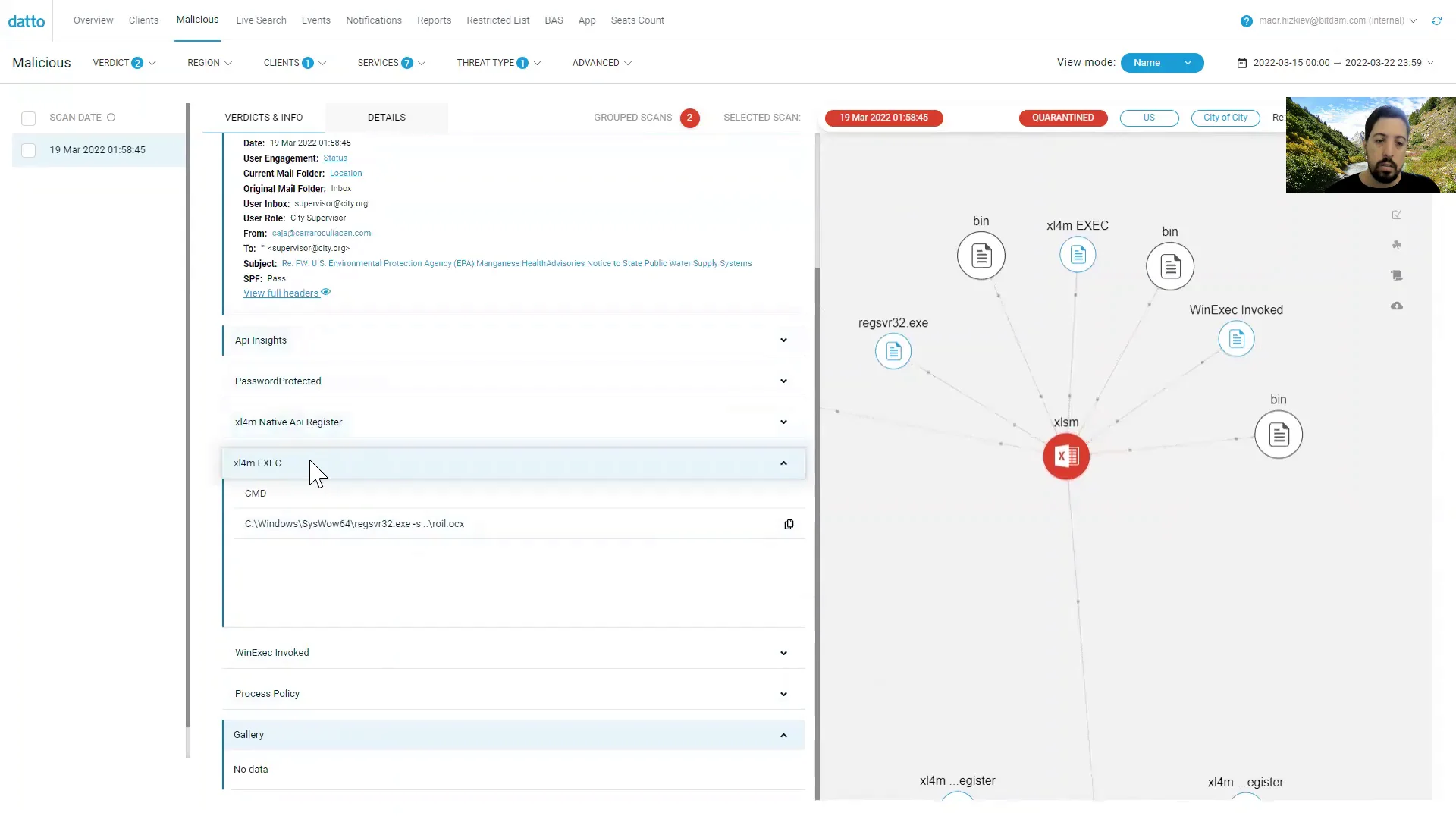
Task: Switch to the DETAILS tab
Action: click(x=386, y=117)
